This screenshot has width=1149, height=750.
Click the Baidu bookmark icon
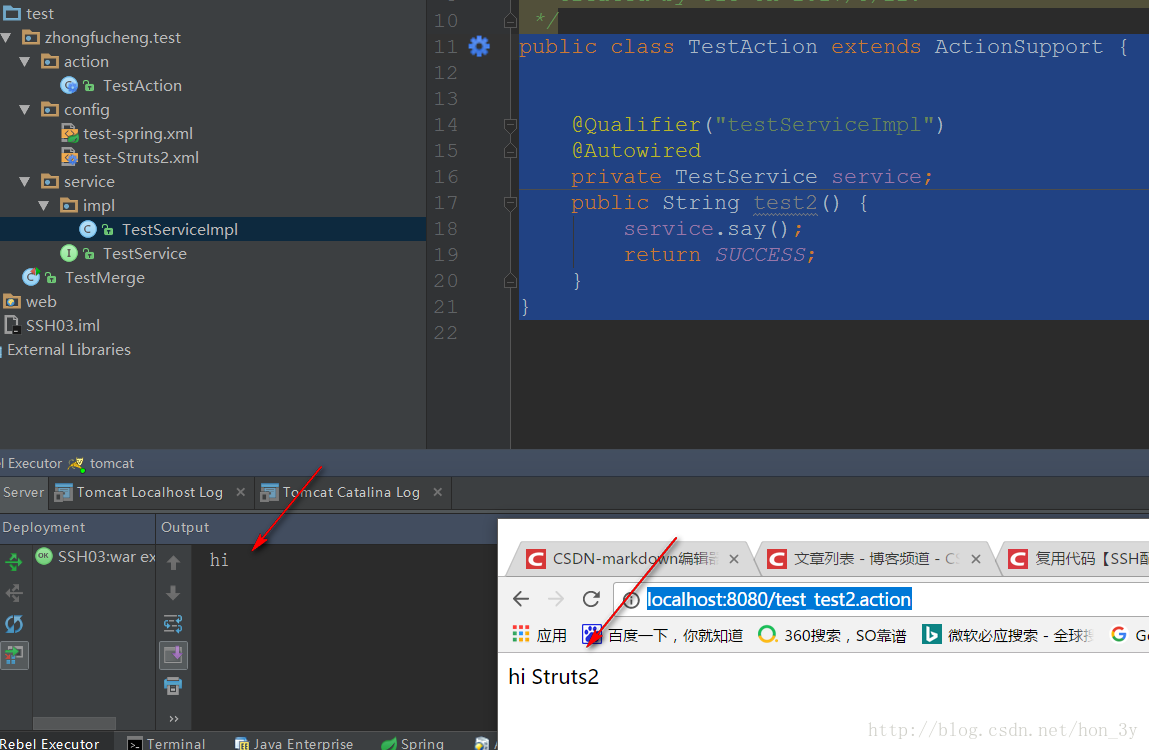coord(591,634)
